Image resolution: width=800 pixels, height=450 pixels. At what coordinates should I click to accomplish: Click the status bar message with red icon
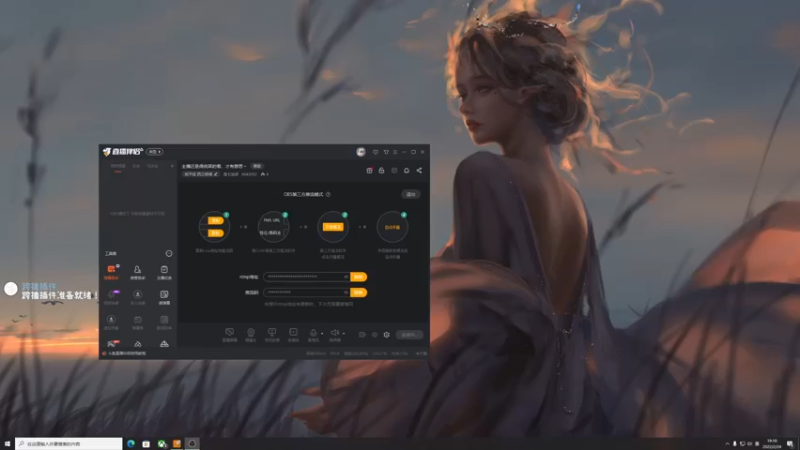point(124,353)
